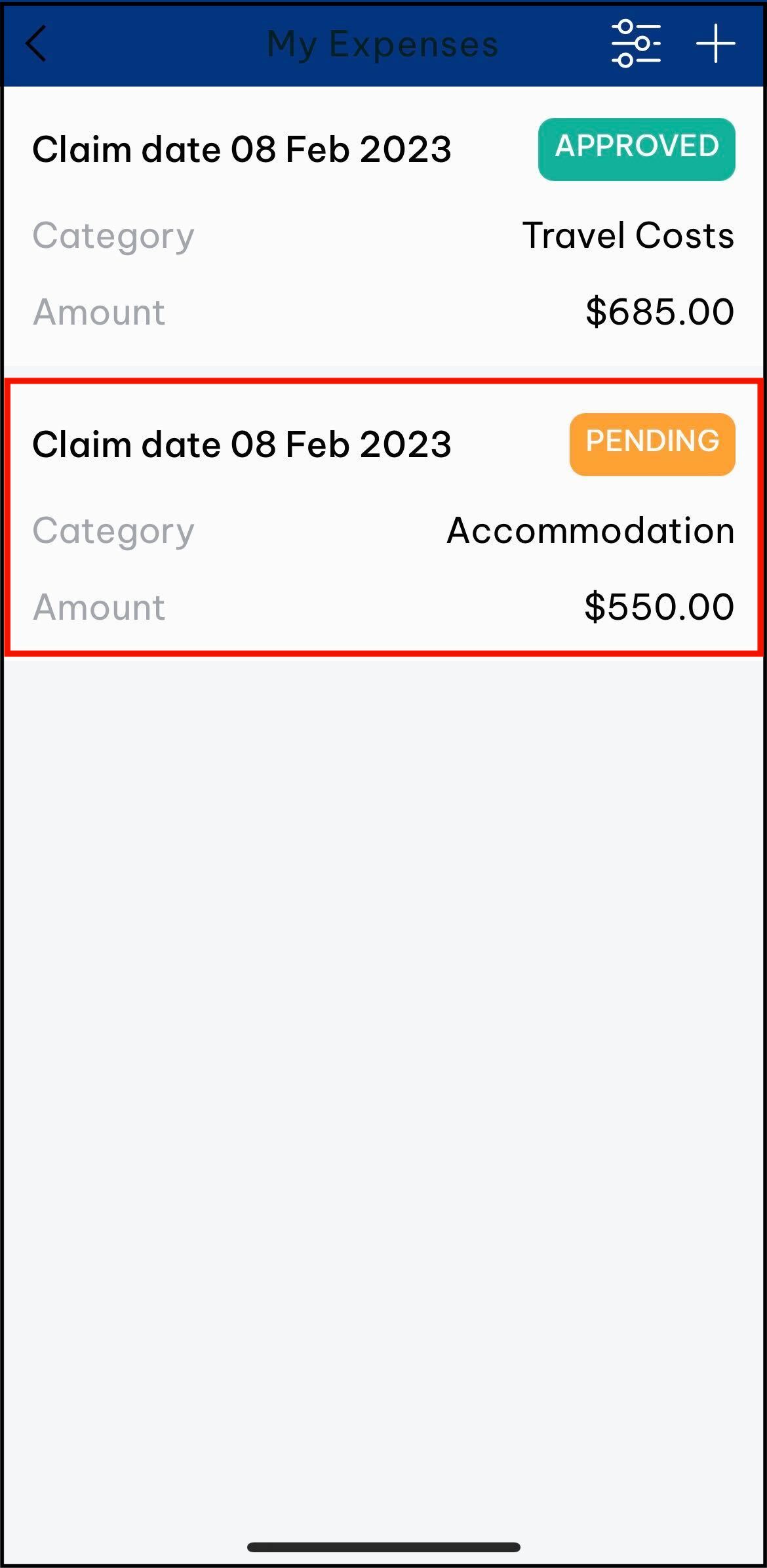This screenshot has height=1568, width=767.
Task: Select the Accommodation category value
Action: [x=590, y=531]
